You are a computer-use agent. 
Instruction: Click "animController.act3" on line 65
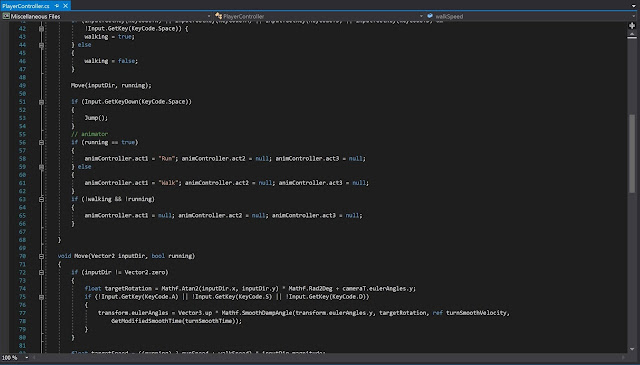coord(304,215)
